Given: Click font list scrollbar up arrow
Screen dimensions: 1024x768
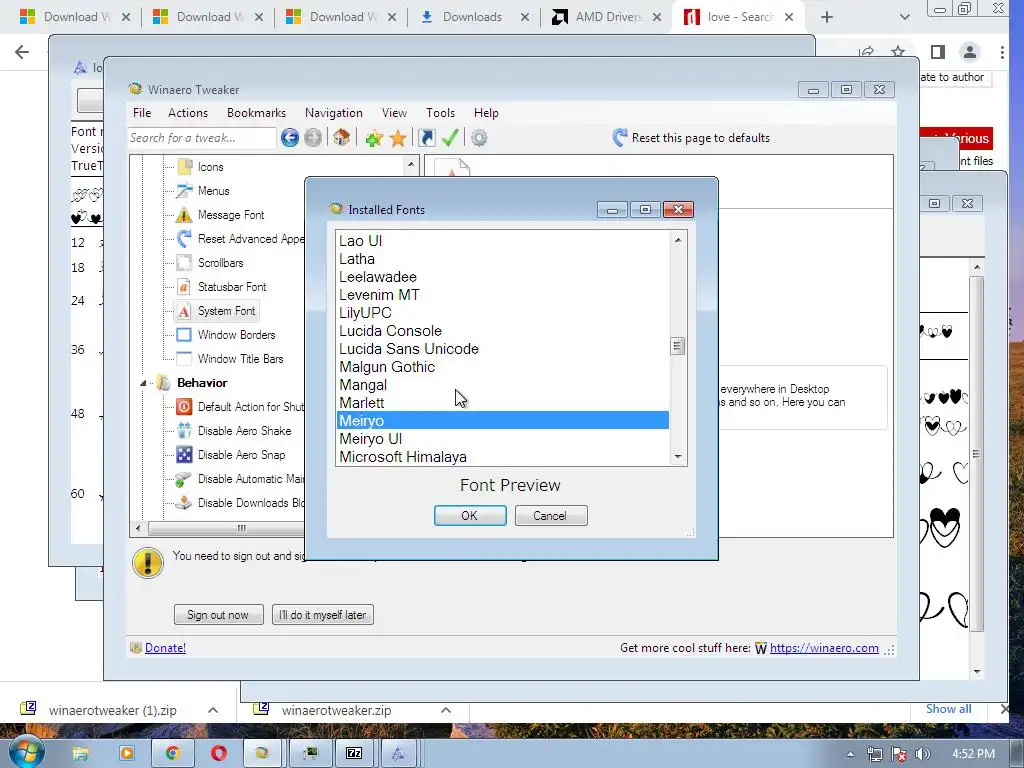Looking at the screenshot, I should (678, 240).
